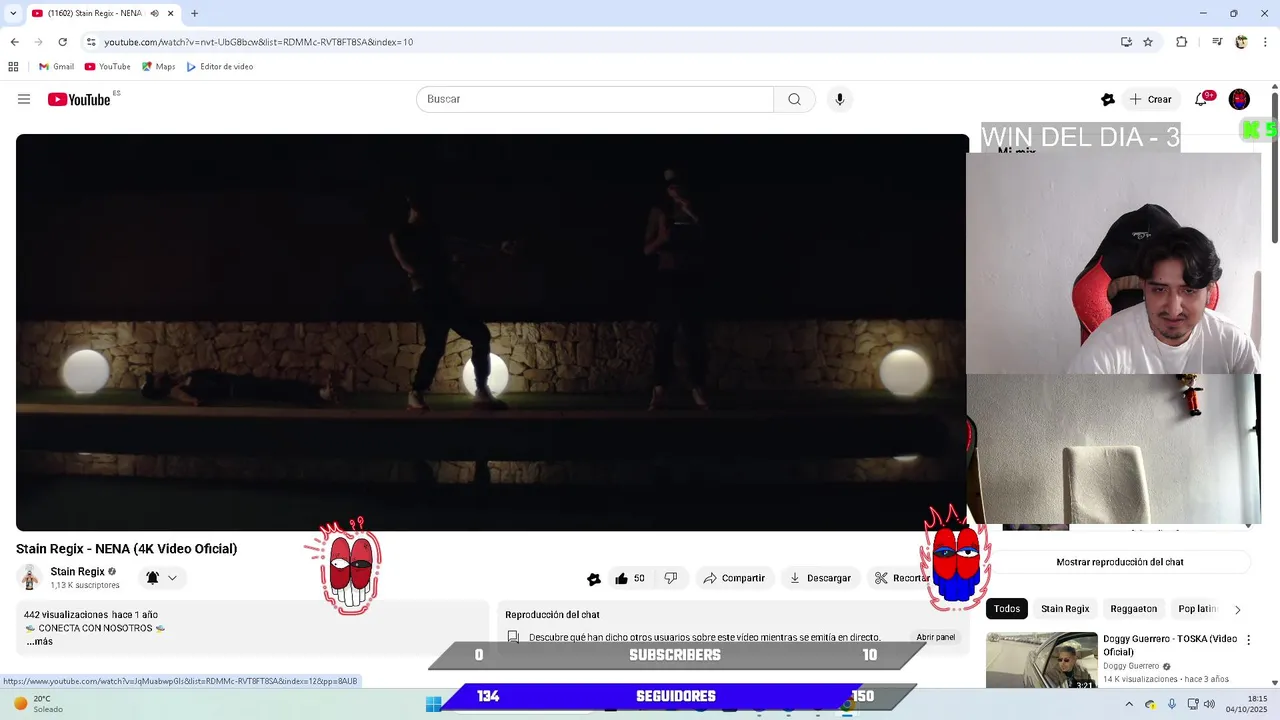Screen dimensions: 1280x720
Task: Open the Maps bookmark
Action: 158,67
